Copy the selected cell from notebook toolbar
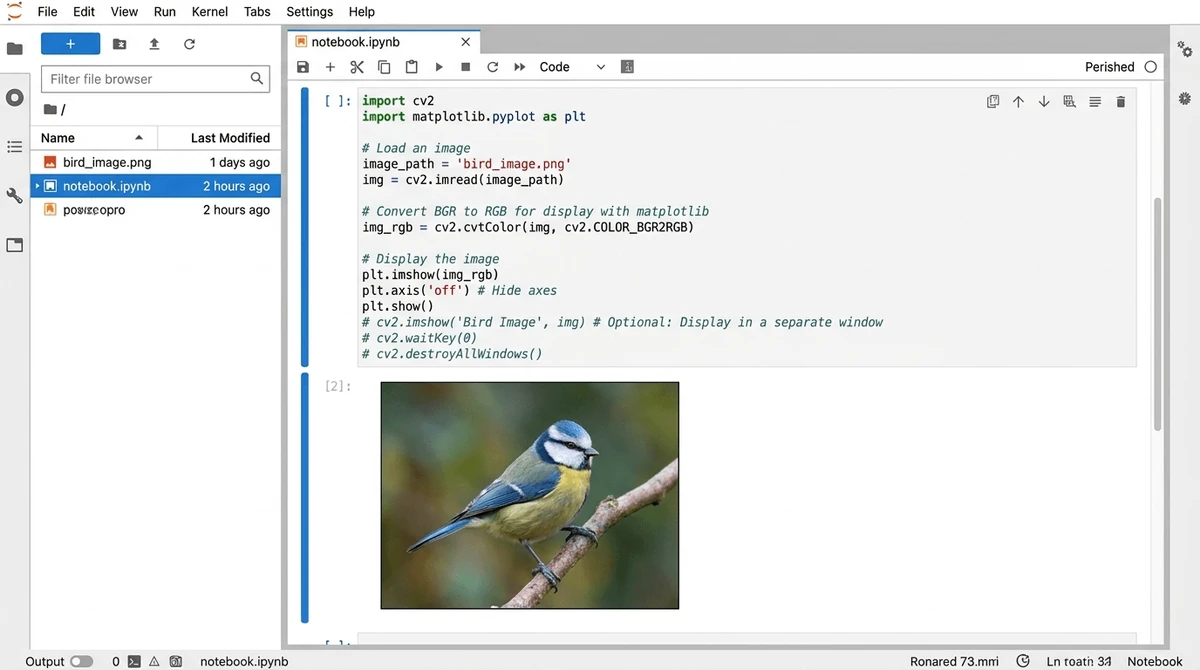Viewport: 1200px width, 670px height. pyautogui.click(x=384, y=67)
